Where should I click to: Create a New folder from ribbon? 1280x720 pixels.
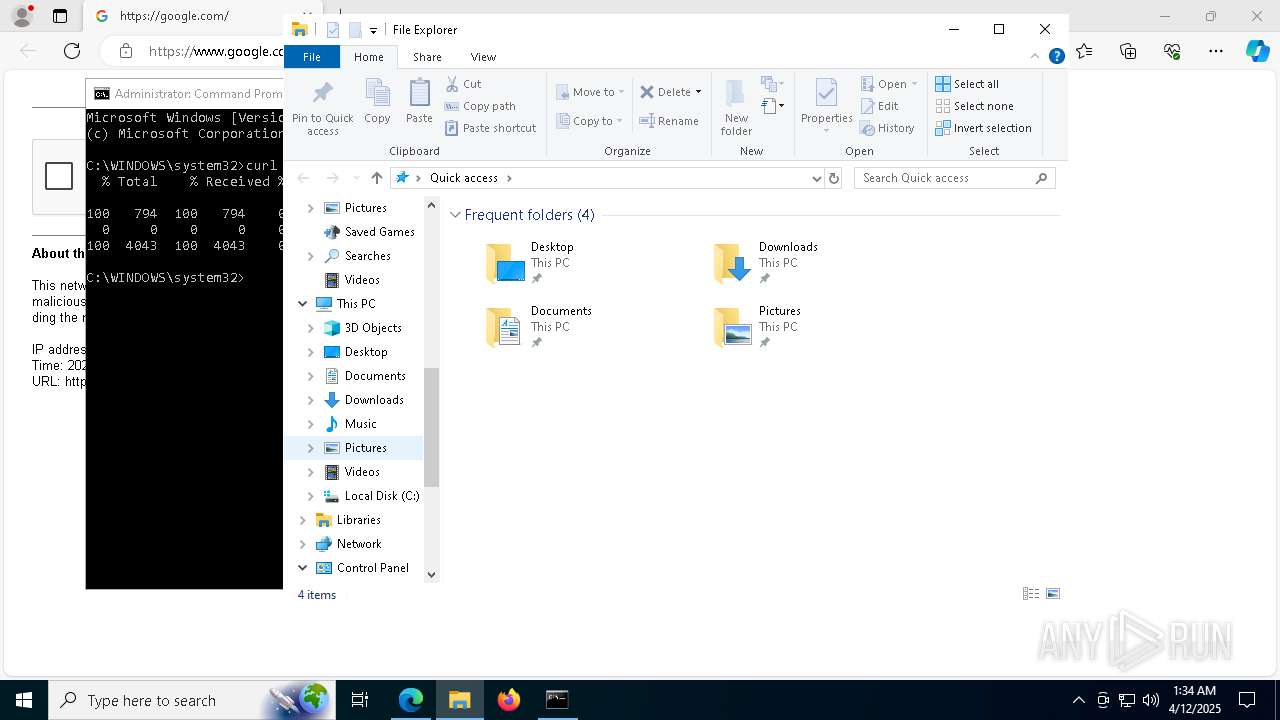[x=736, y=108]
